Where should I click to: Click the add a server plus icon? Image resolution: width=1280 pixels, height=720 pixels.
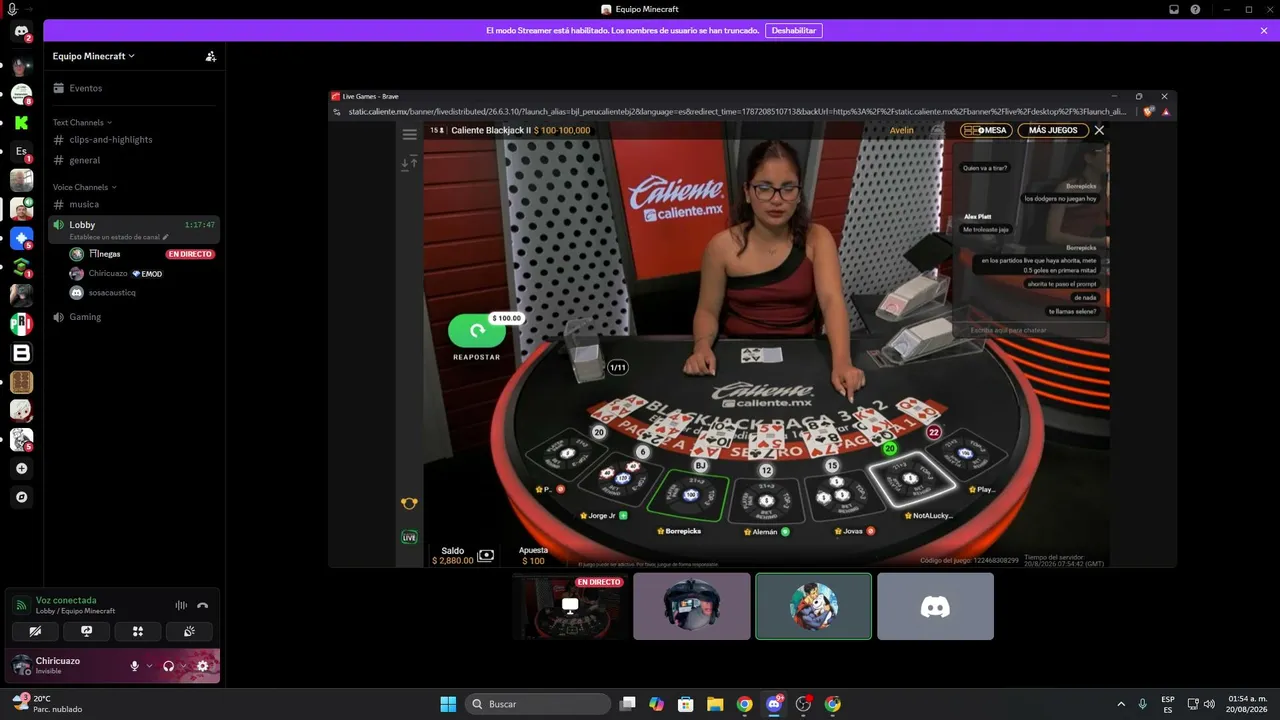click(x=21, y=468)
